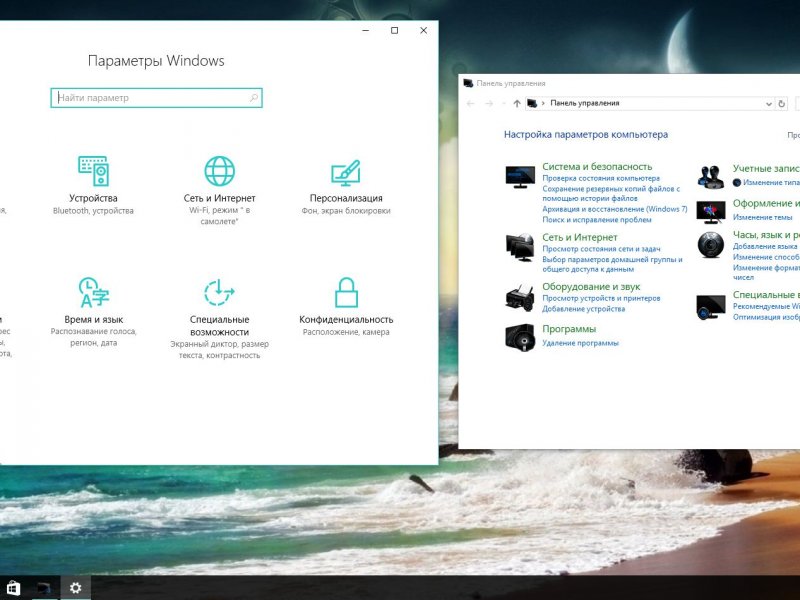Open the Конфиденциальность padlock tile icon
This screenshot has height=600, width=800.
tap(346, 292)
